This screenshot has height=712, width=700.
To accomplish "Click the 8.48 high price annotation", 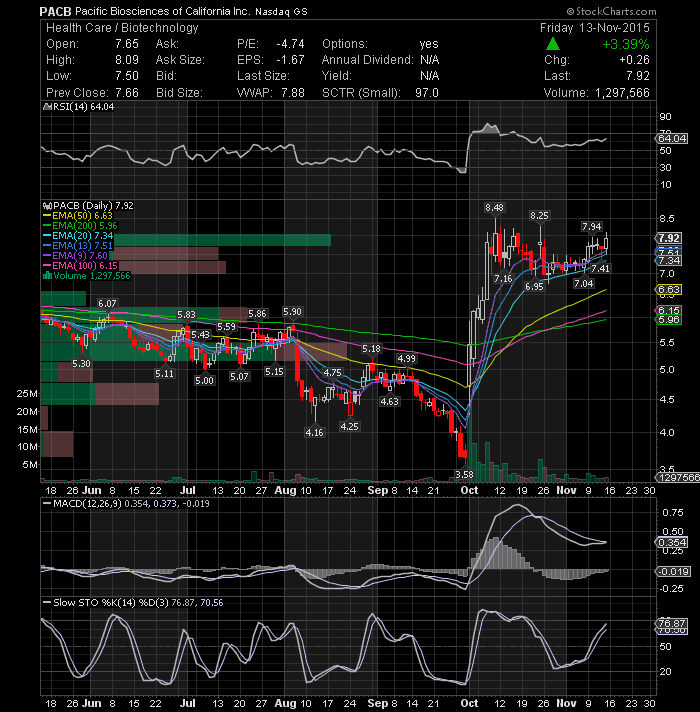I will coord(494,208).
